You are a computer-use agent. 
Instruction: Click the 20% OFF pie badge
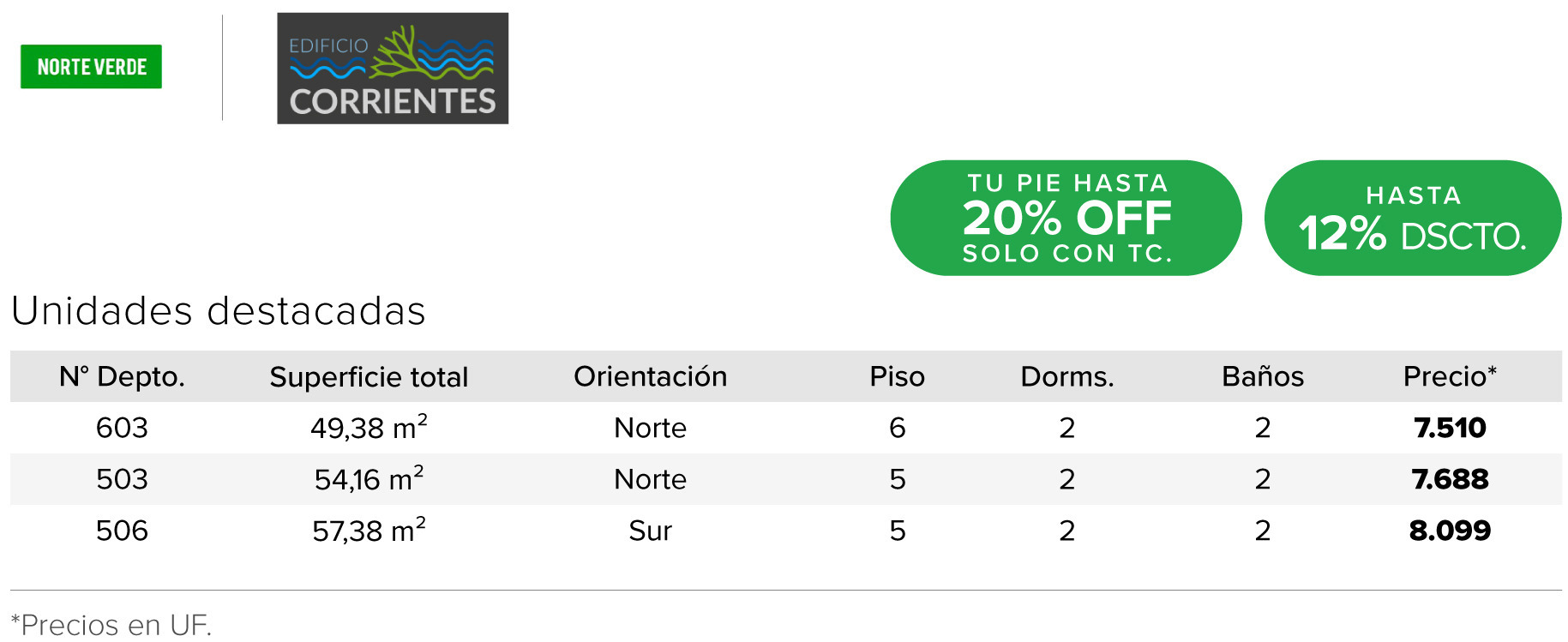(x=1066, y=218)
